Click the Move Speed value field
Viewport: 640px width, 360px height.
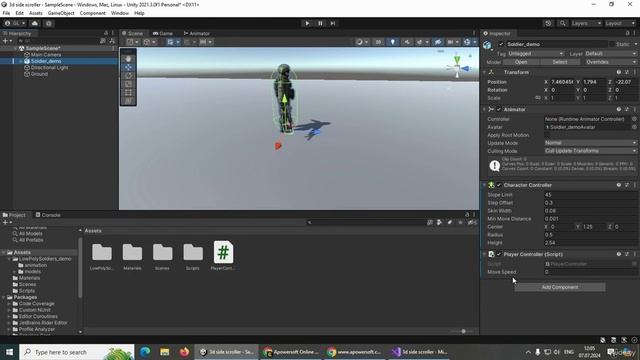[590, 272]
